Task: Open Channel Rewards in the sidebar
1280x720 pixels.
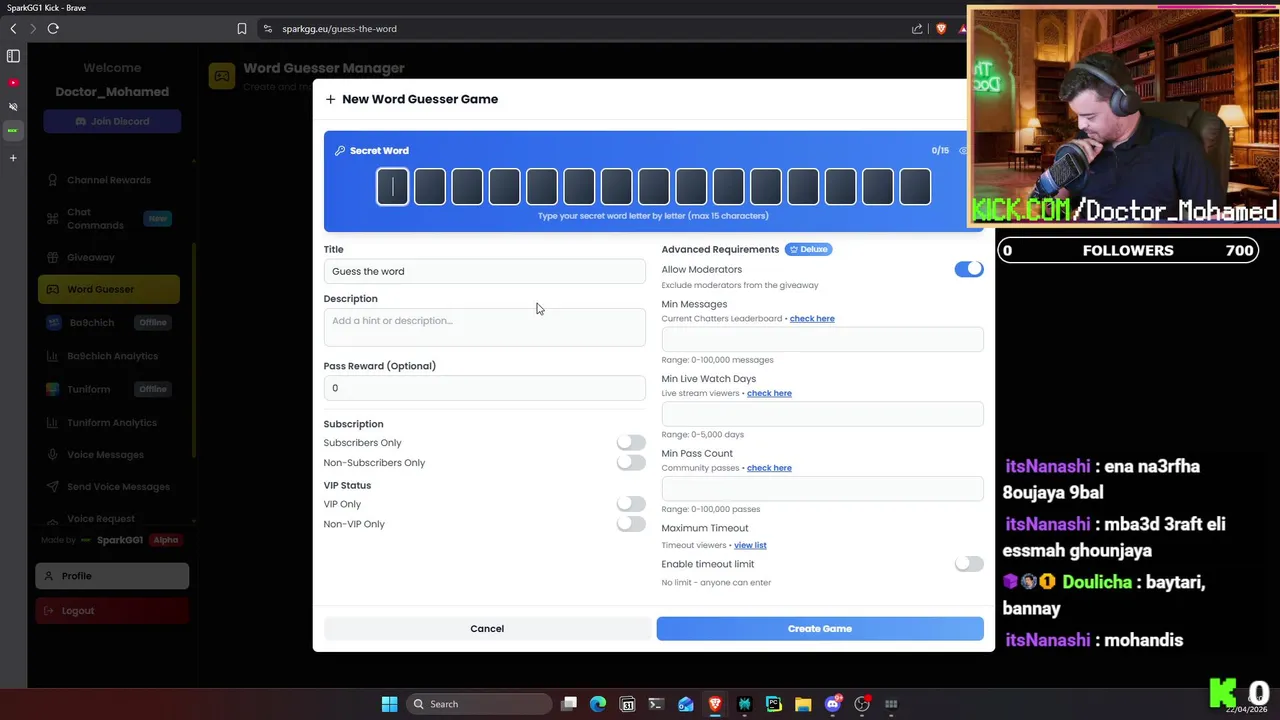Action: point(109,180)
